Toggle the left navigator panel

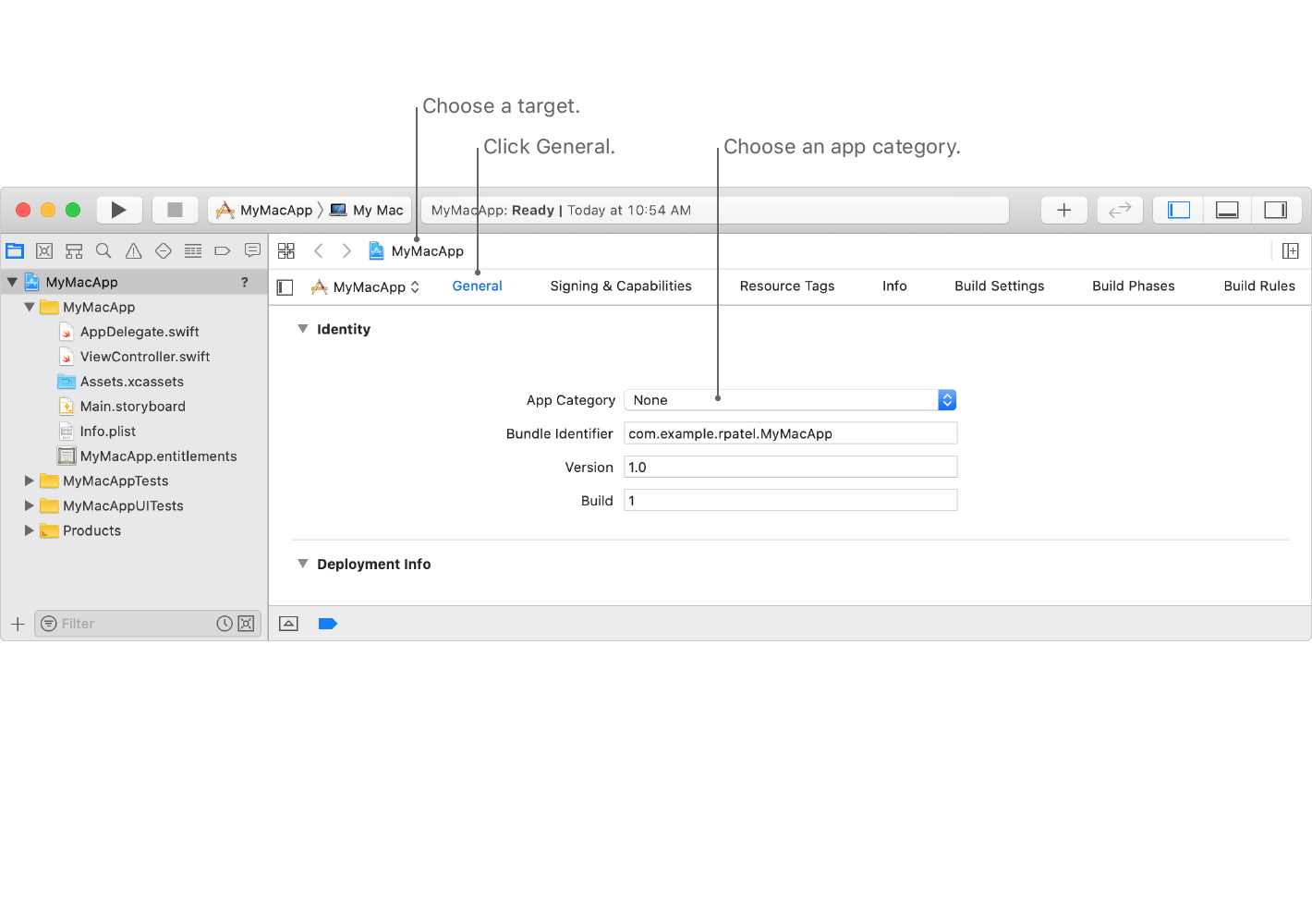pyautogui.click(x=1179, y=210)
